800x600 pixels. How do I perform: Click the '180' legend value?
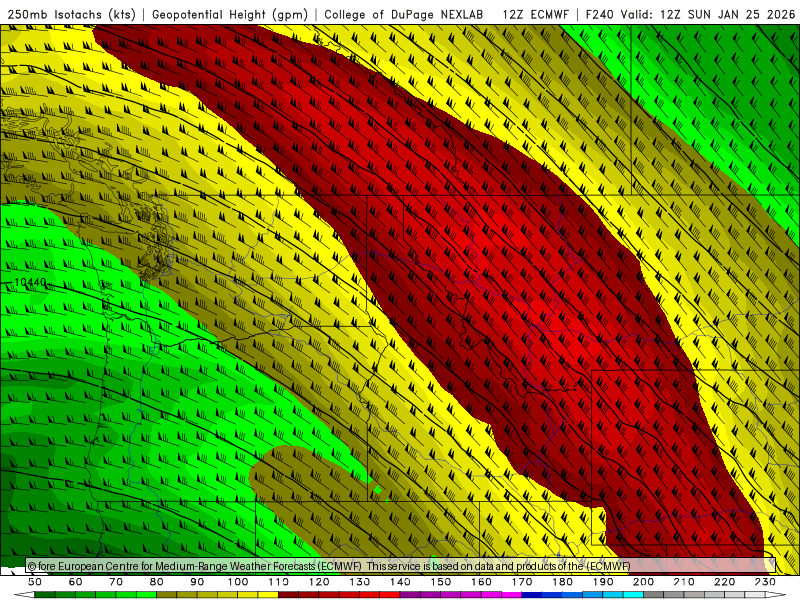pyautogui.click(x=562, y=582)
